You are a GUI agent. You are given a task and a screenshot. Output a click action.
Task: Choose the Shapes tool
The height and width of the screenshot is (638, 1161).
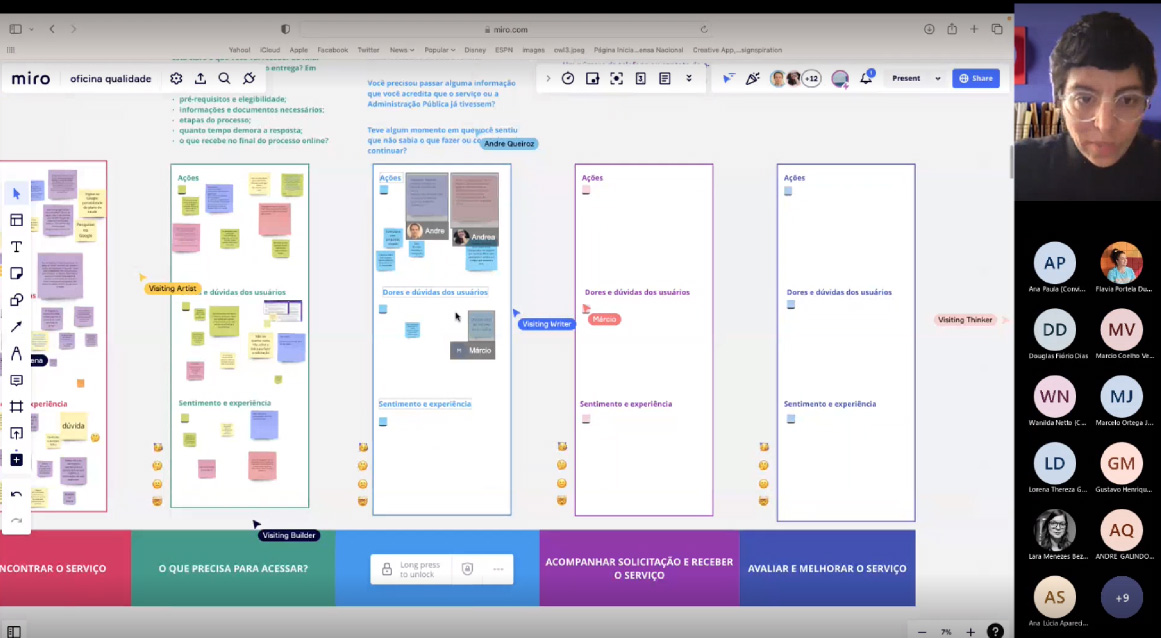click(16, 300)
